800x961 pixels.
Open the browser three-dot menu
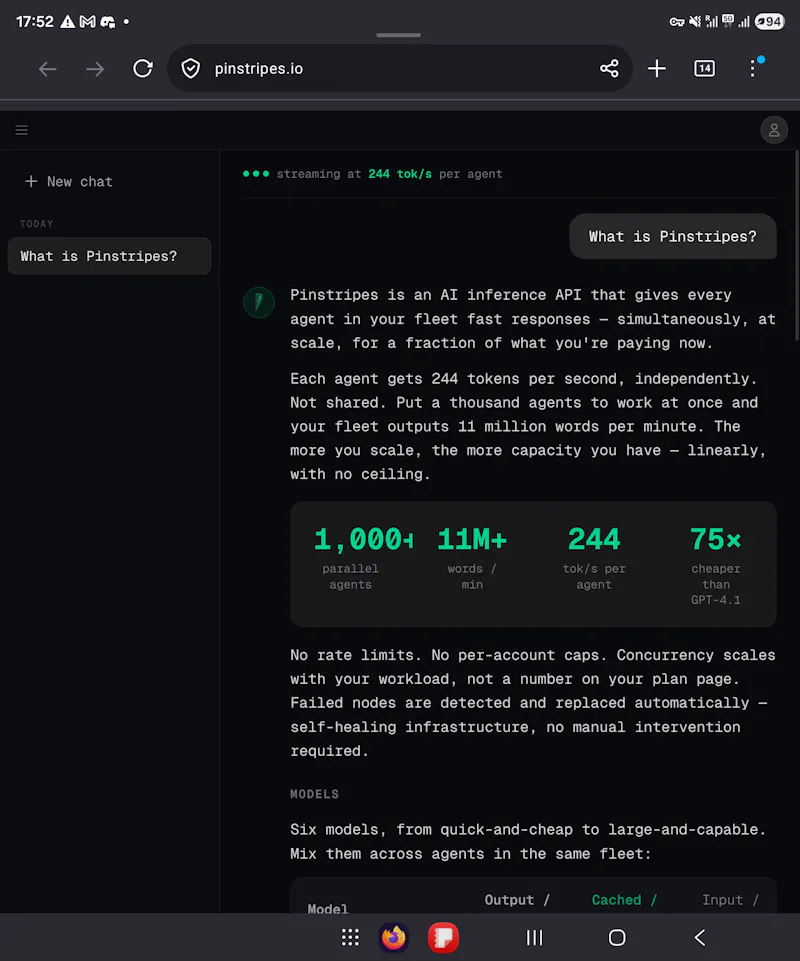753,69
